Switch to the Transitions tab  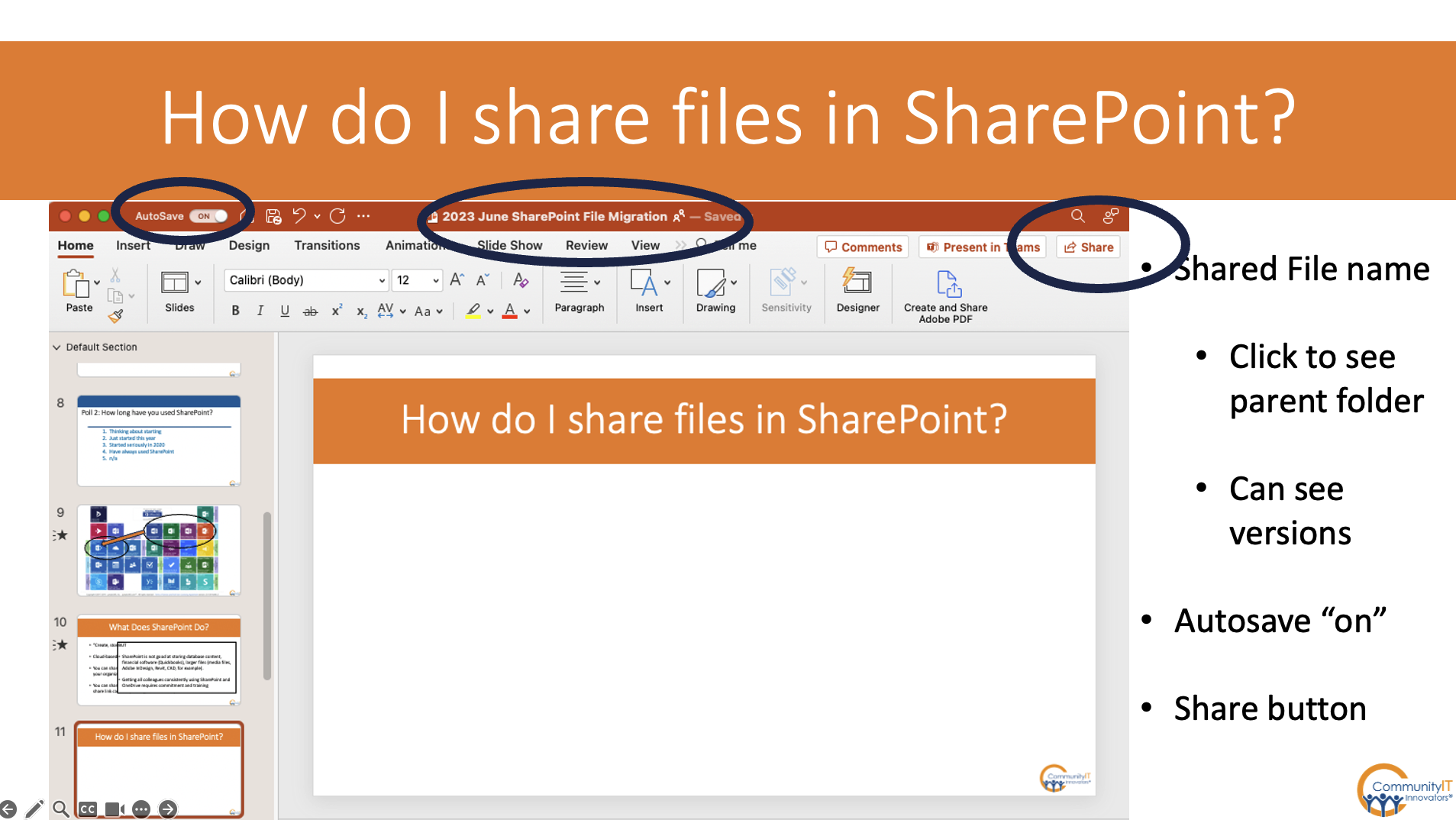click(x=327, y=245)
